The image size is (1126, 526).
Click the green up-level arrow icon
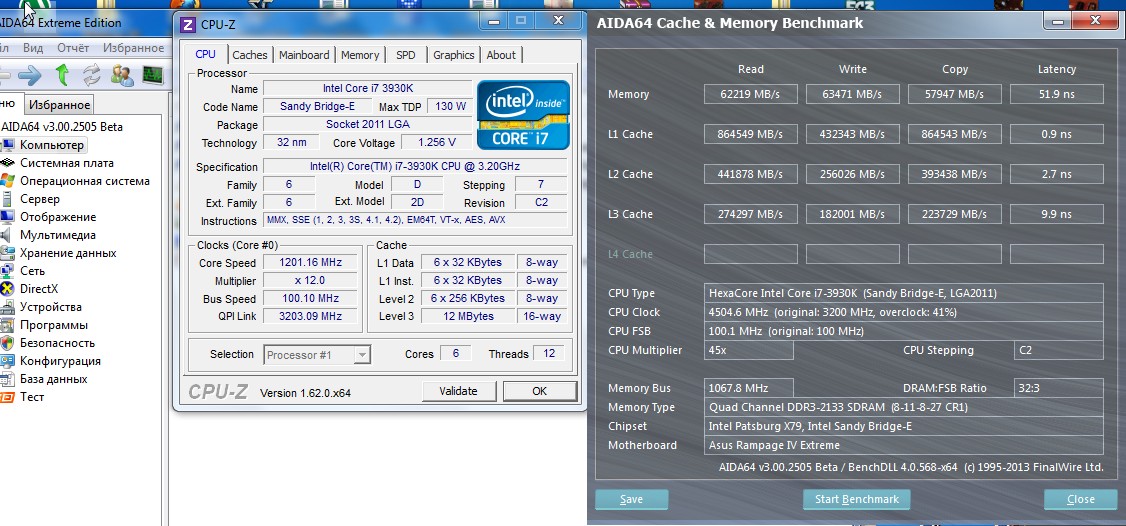pyautogui.click(x=62, y=75)
